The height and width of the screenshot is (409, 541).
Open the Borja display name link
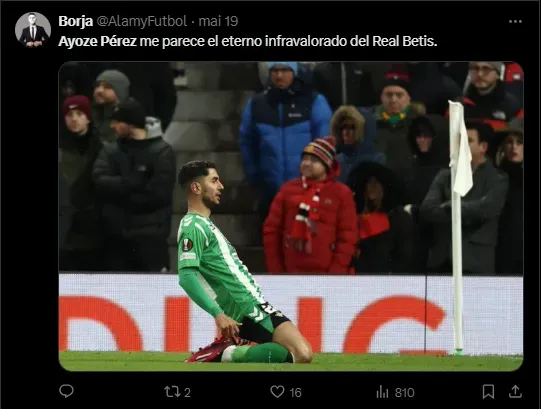click(x=76, y=21)
